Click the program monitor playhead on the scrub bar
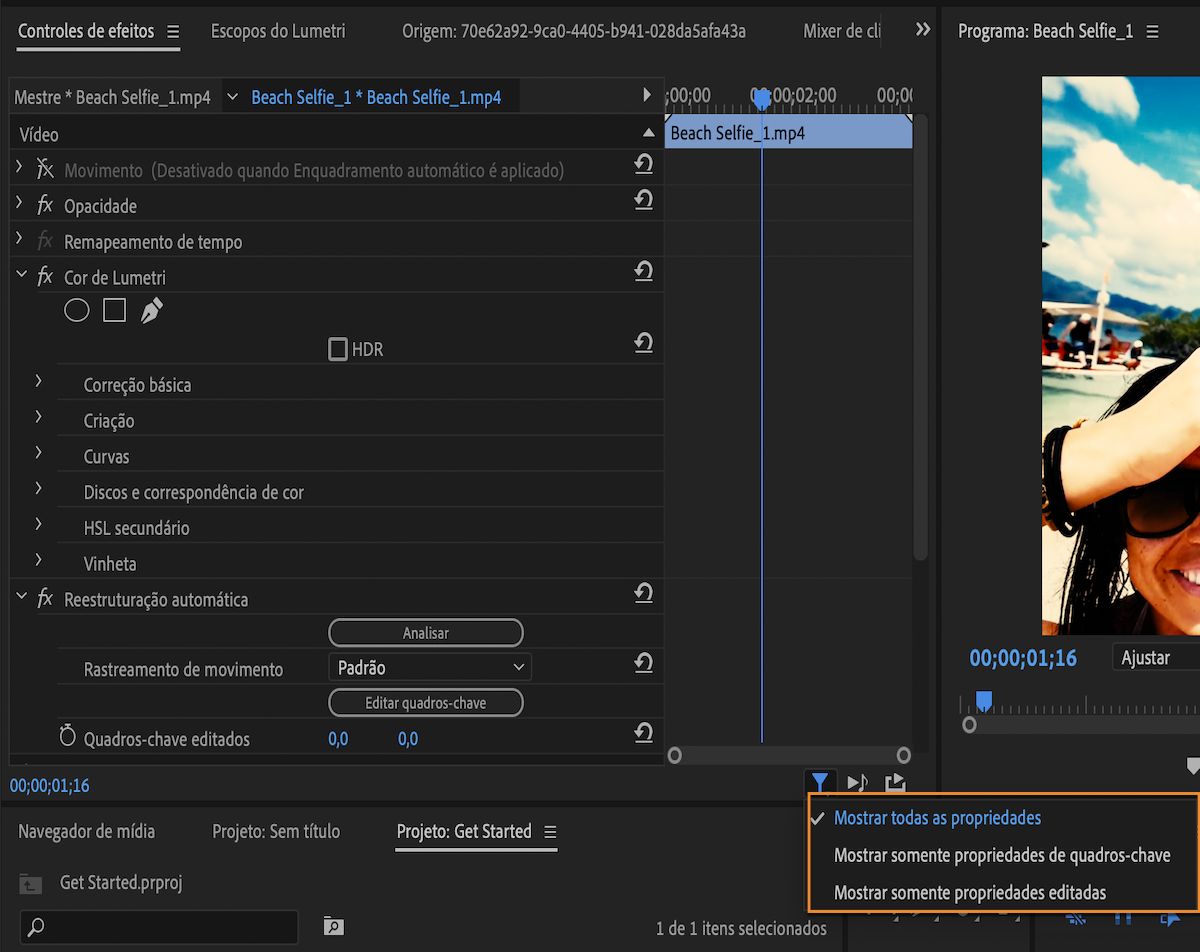The image size is (1200, 952). tap(984, 701)
